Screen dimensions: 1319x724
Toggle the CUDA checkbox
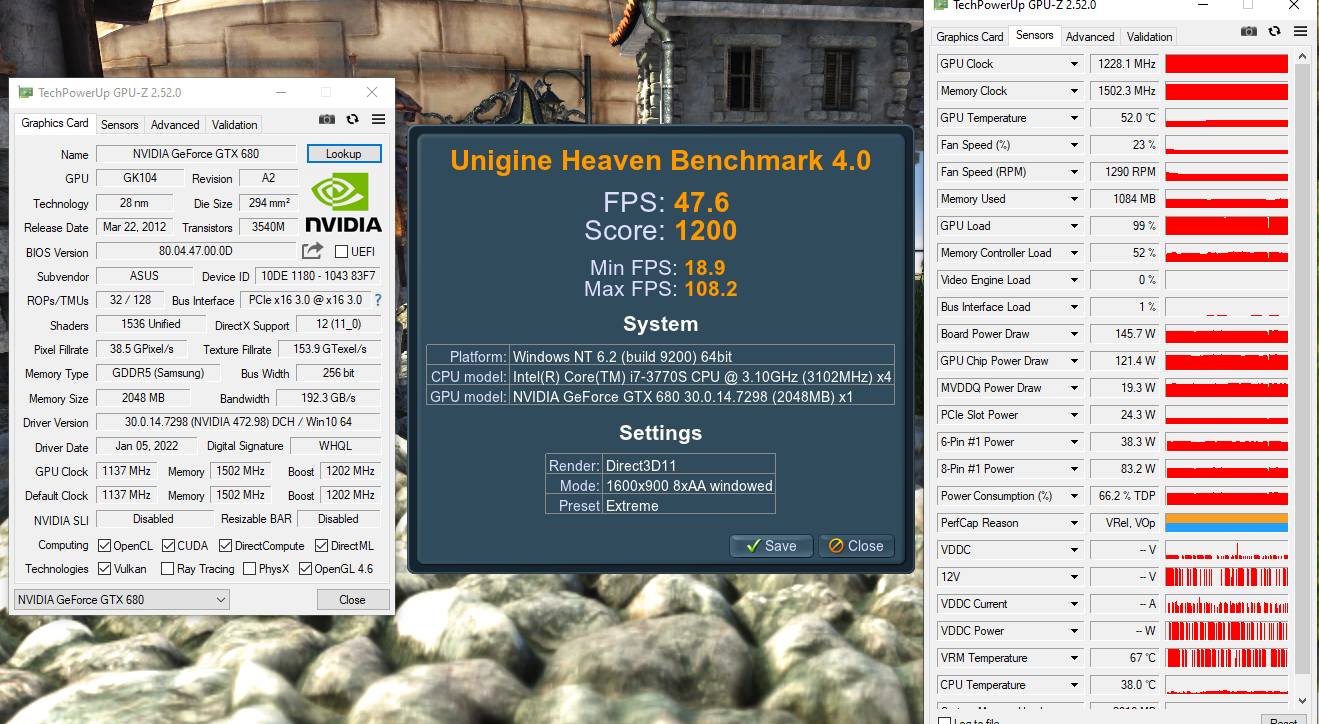click(x=168, y=546)
